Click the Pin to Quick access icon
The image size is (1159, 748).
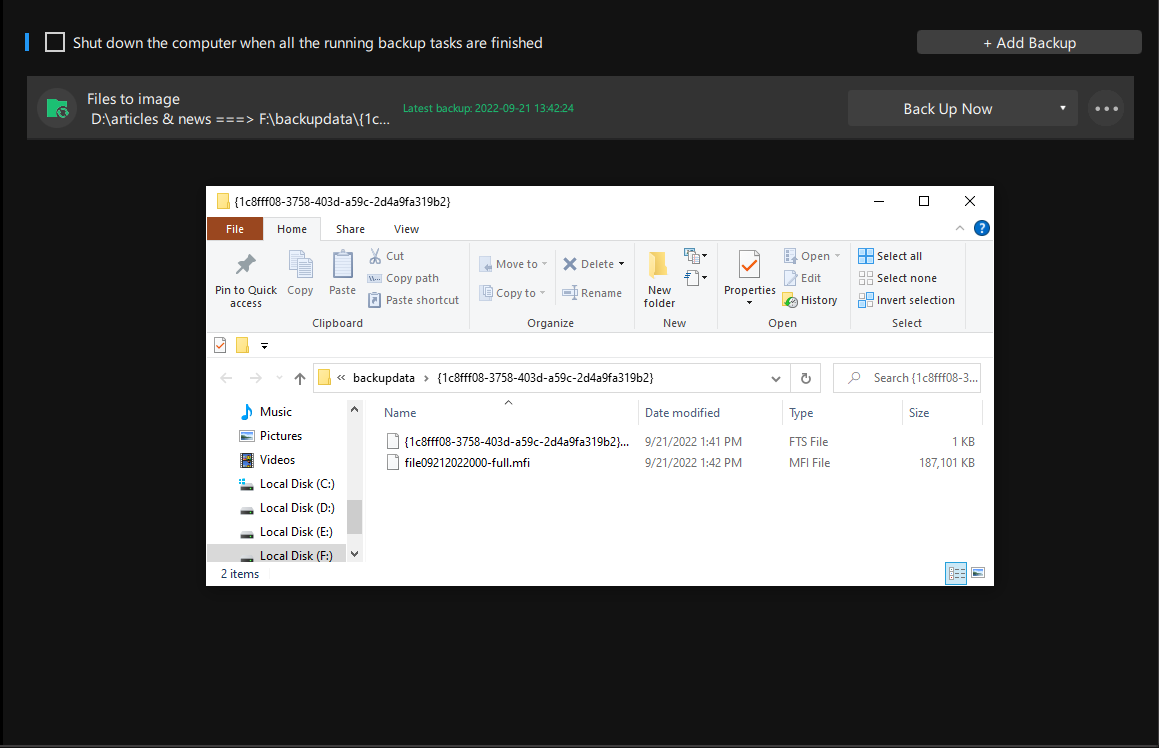(245, 266)
